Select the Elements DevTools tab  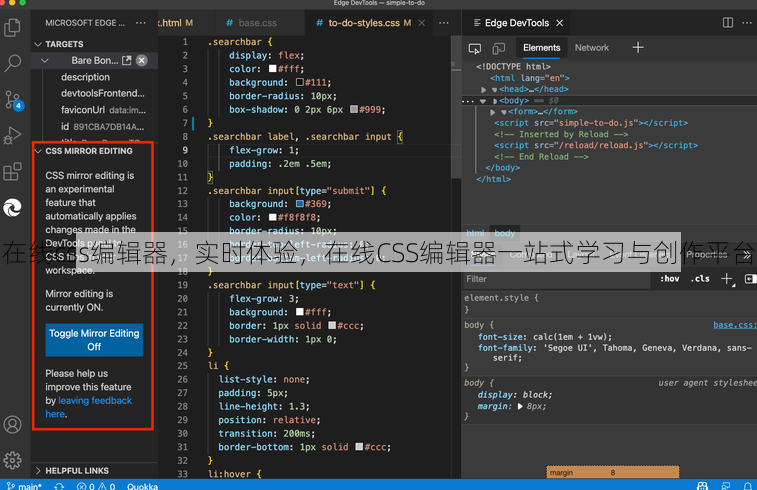[x=541, y=48]
